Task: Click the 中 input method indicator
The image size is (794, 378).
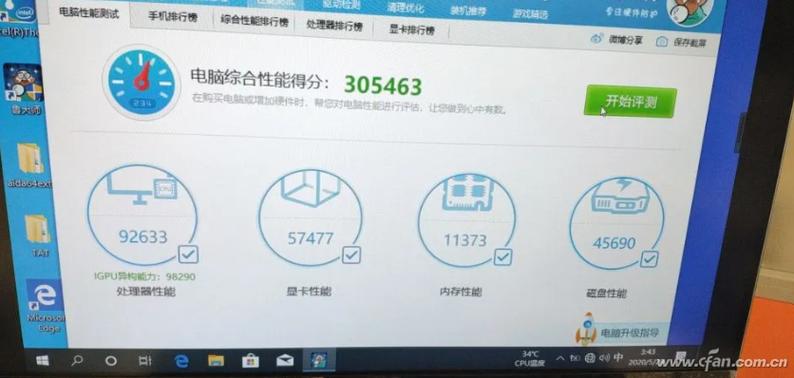Action: (x=618, y=358)
